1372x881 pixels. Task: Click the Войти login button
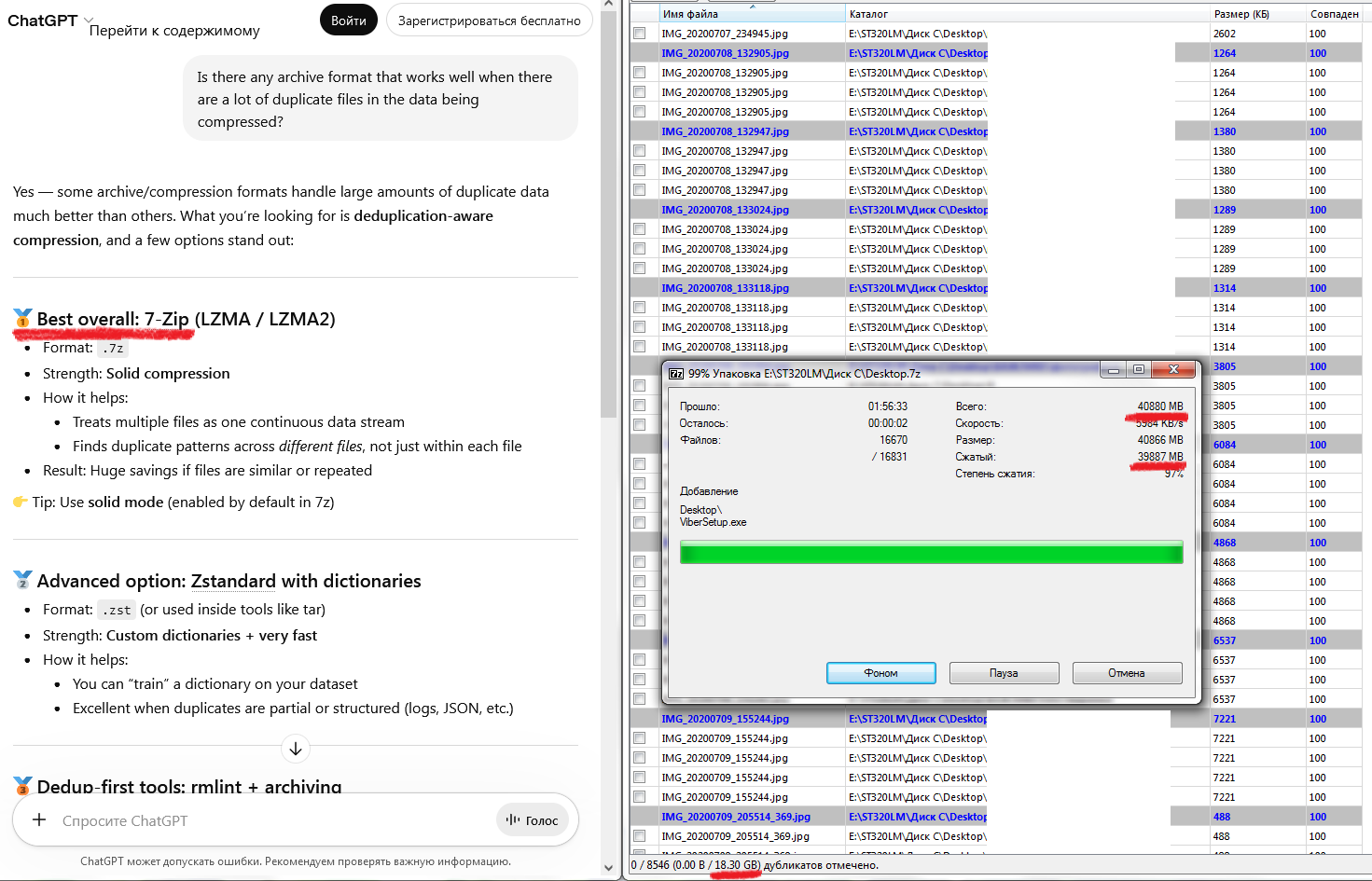tap(348, 21)
